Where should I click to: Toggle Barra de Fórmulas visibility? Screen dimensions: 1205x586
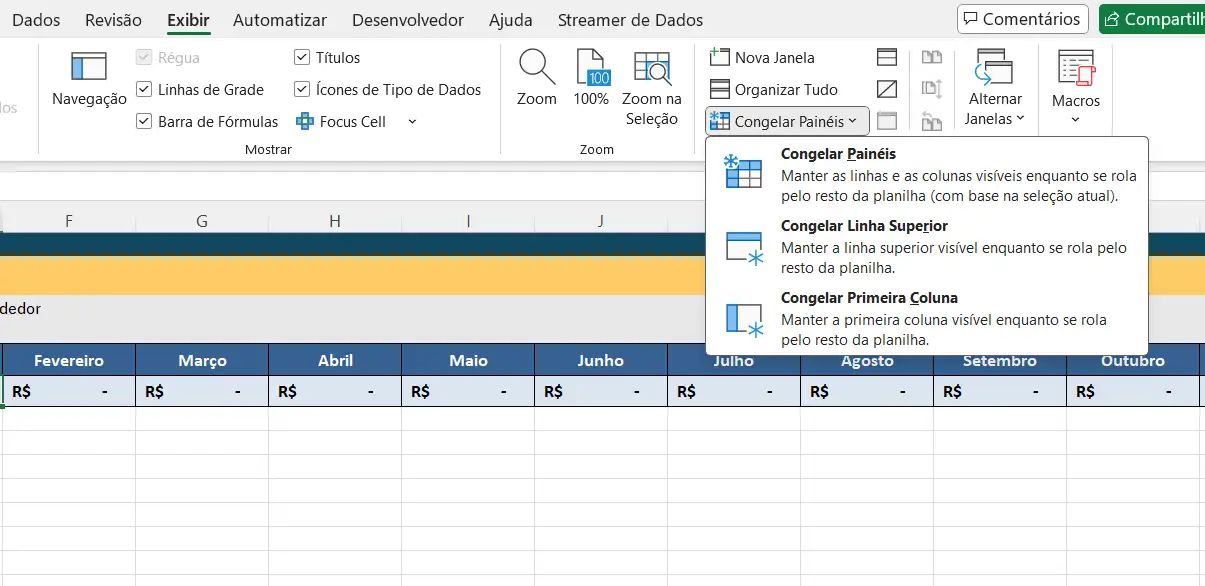145,121
